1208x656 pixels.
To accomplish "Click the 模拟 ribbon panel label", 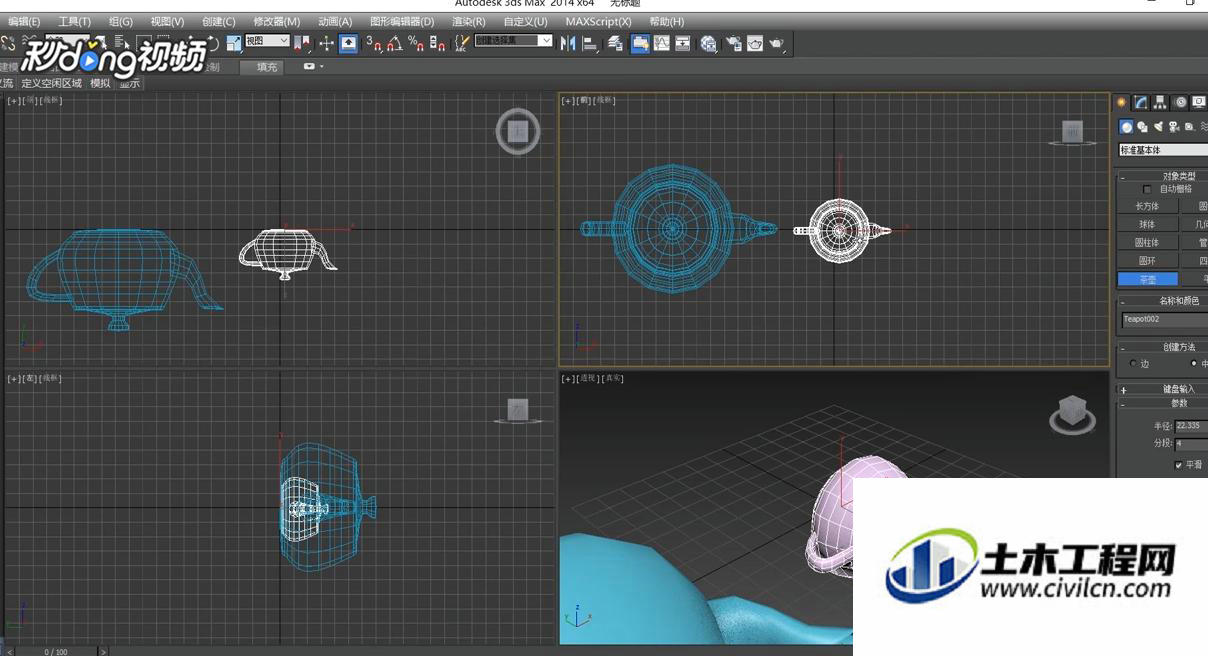I will click(x=100, y=83).
